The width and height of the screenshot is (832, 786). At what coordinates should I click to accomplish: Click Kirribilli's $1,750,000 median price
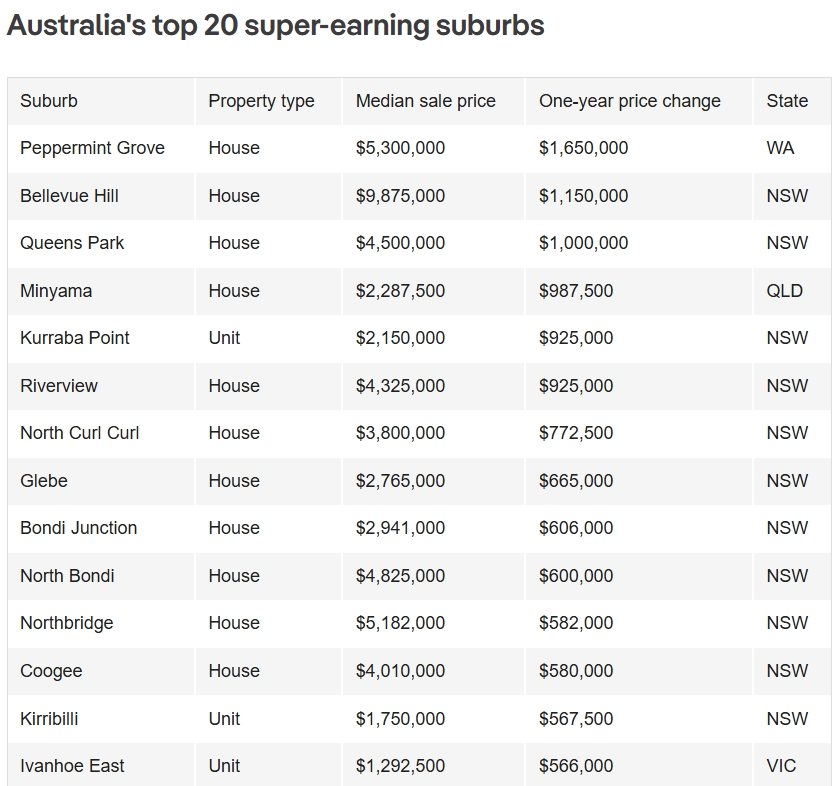400,719
